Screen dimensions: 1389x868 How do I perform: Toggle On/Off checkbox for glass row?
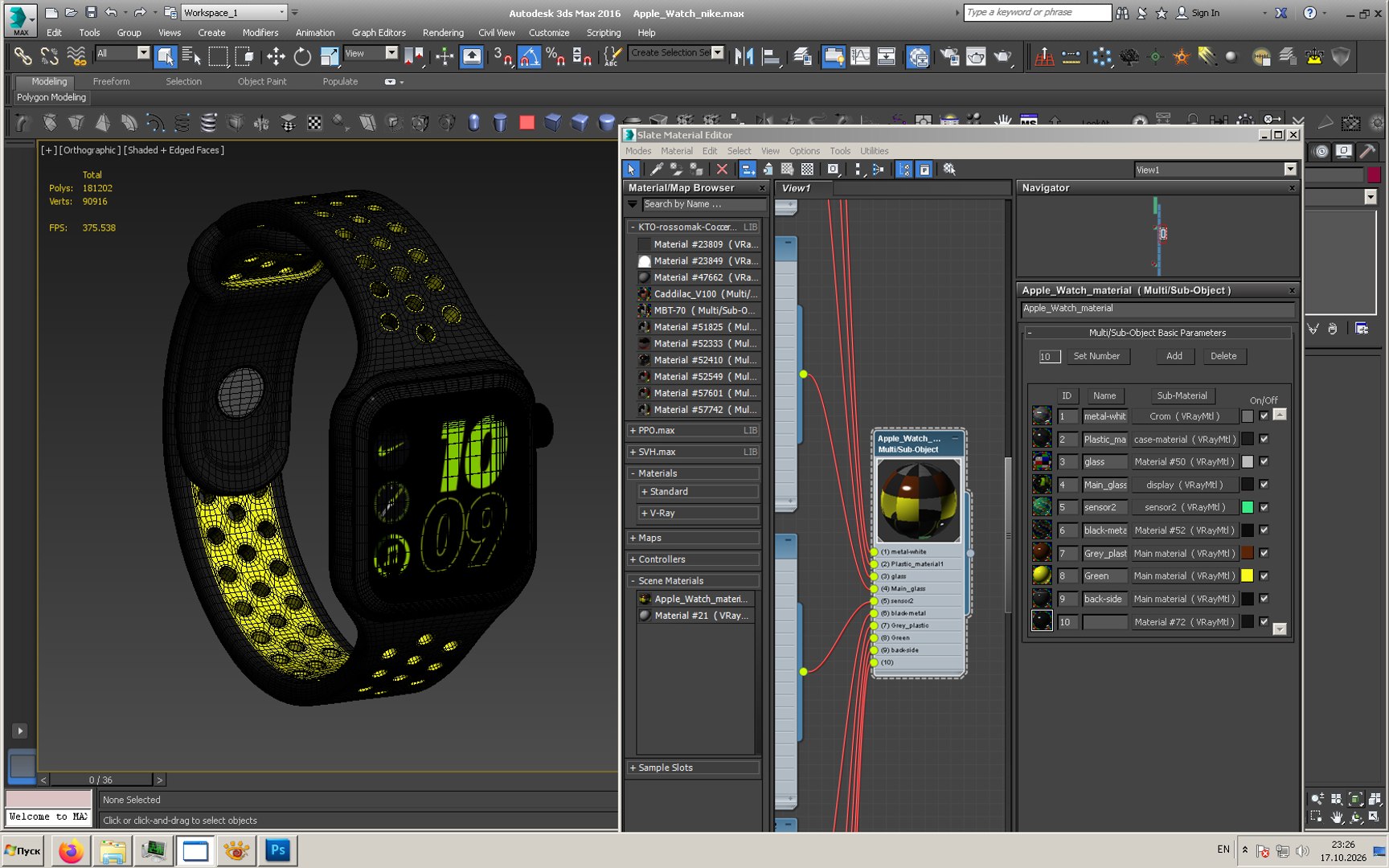(x=1264, y=462)
